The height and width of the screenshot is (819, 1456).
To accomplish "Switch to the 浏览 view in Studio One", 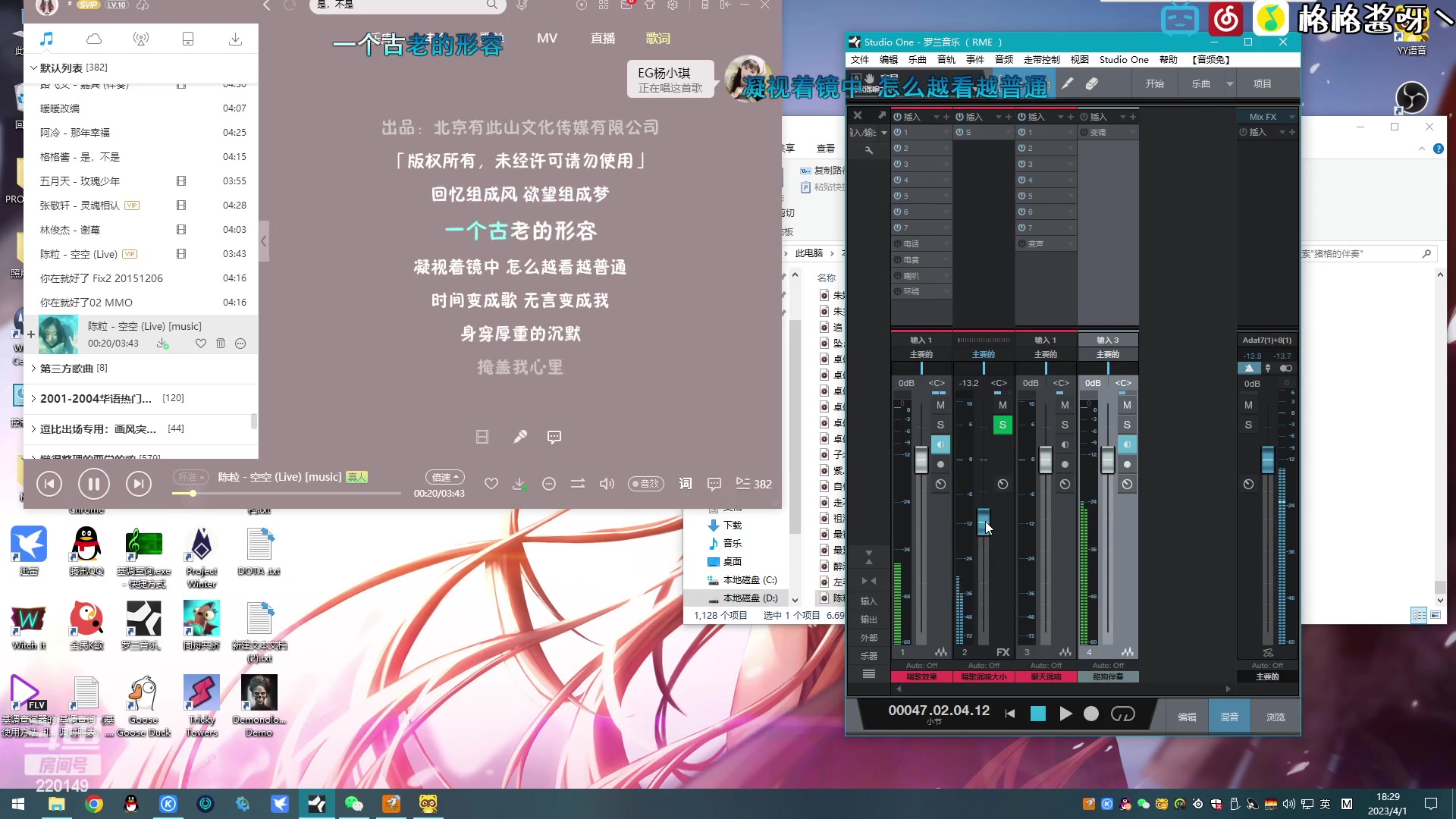I will coord(1276,717).
